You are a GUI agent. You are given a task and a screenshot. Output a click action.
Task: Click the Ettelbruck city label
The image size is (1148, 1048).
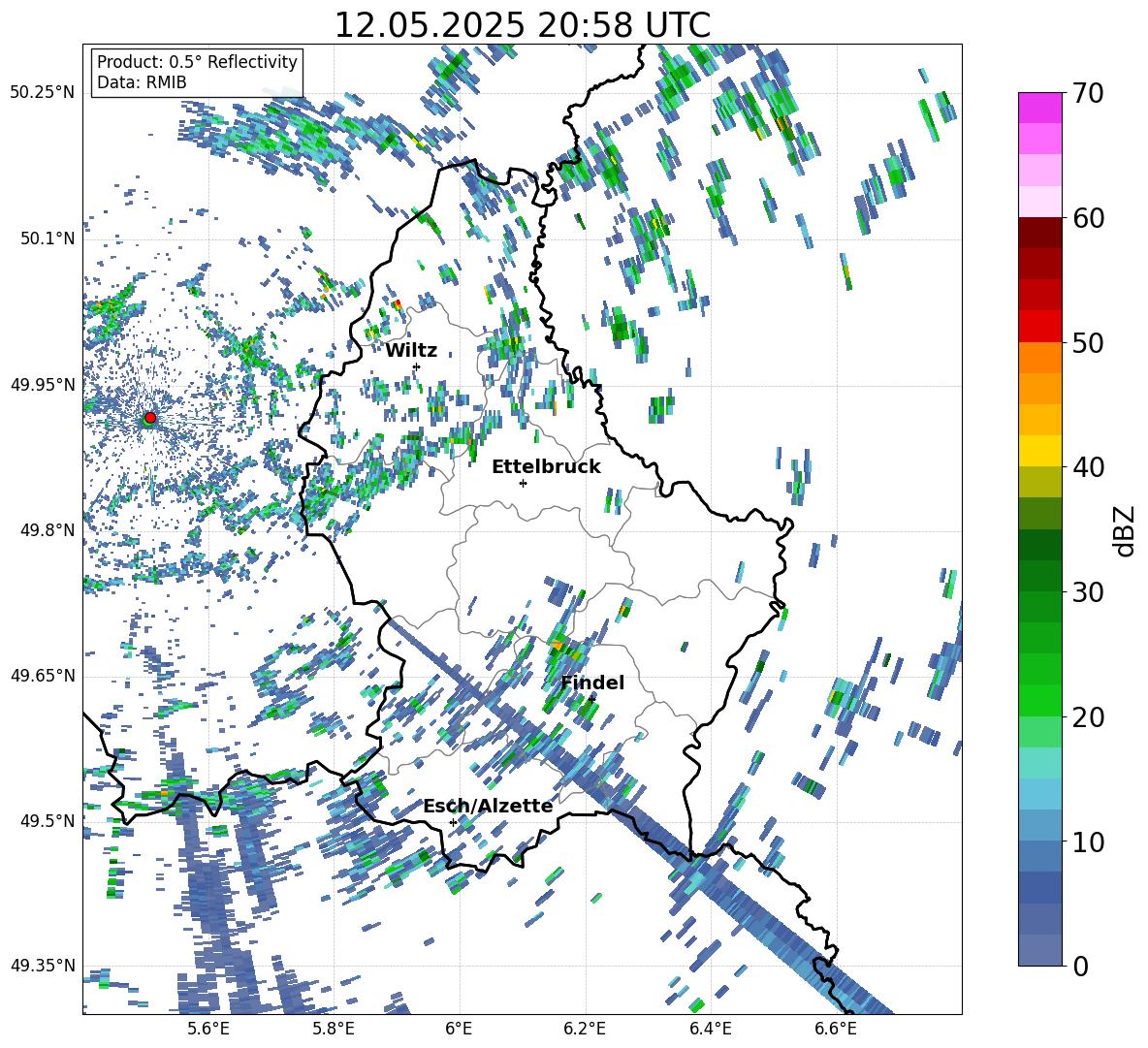tap(546, 467)
